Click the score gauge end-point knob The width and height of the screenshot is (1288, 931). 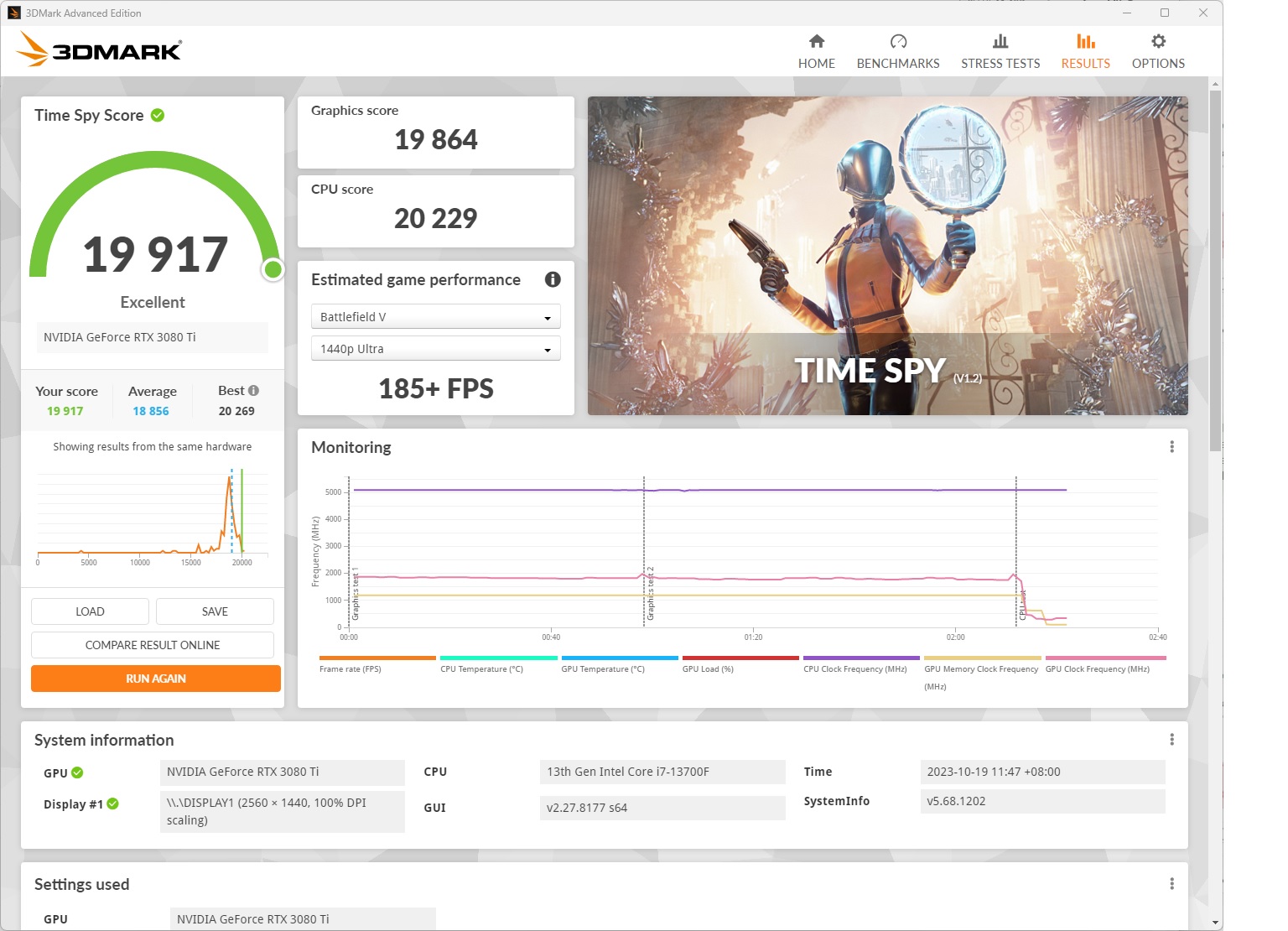273,269
